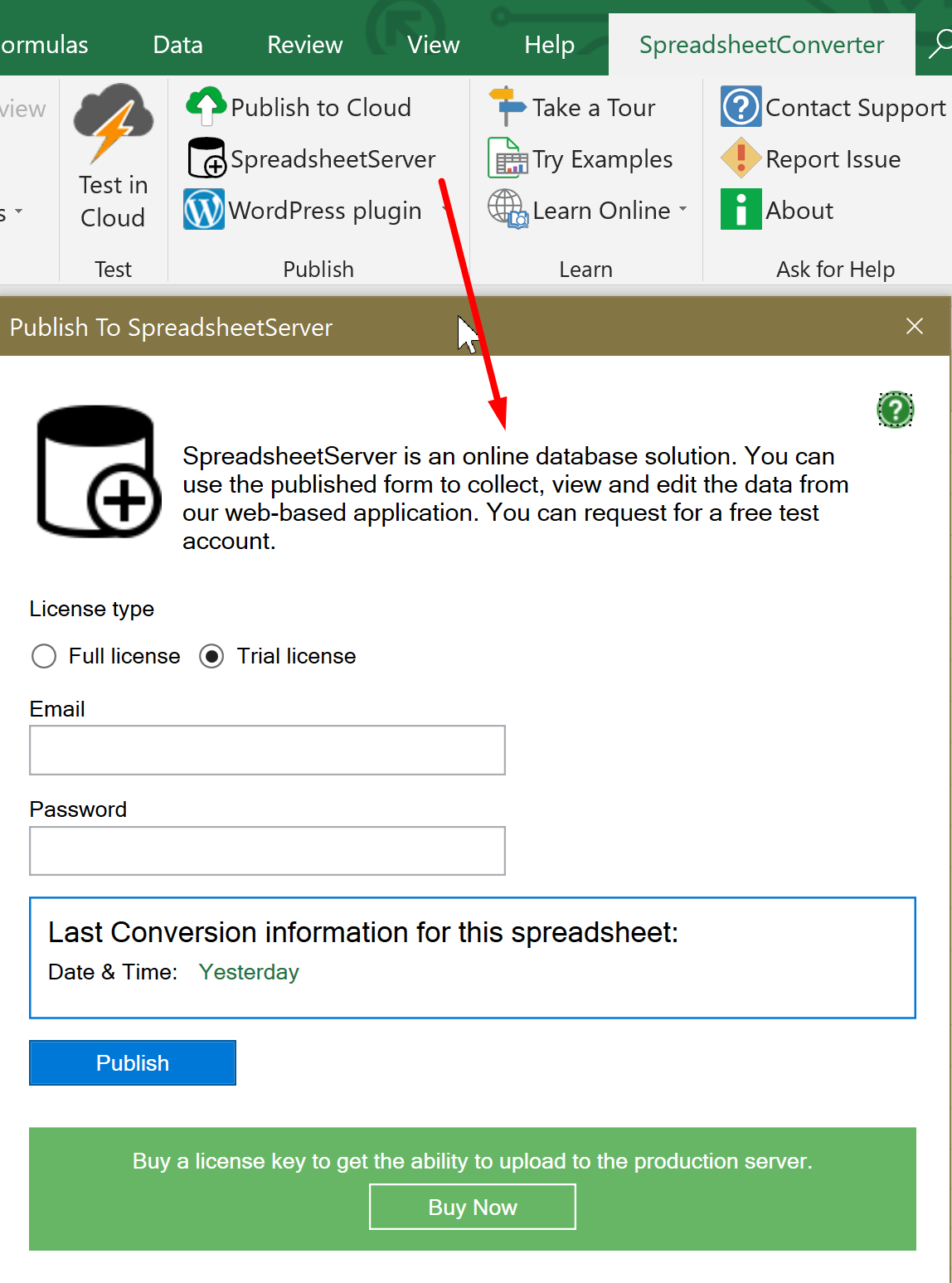Click Buy Now in the green banner
This screenshot has width=952, height=1283.
point(472,1207)
